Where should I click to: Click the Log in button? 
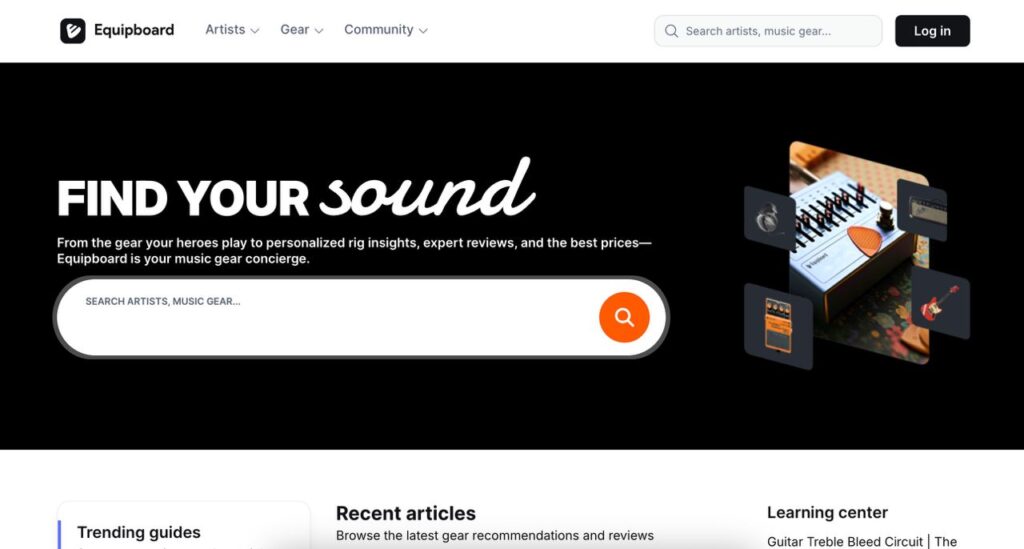pos(932,31)
